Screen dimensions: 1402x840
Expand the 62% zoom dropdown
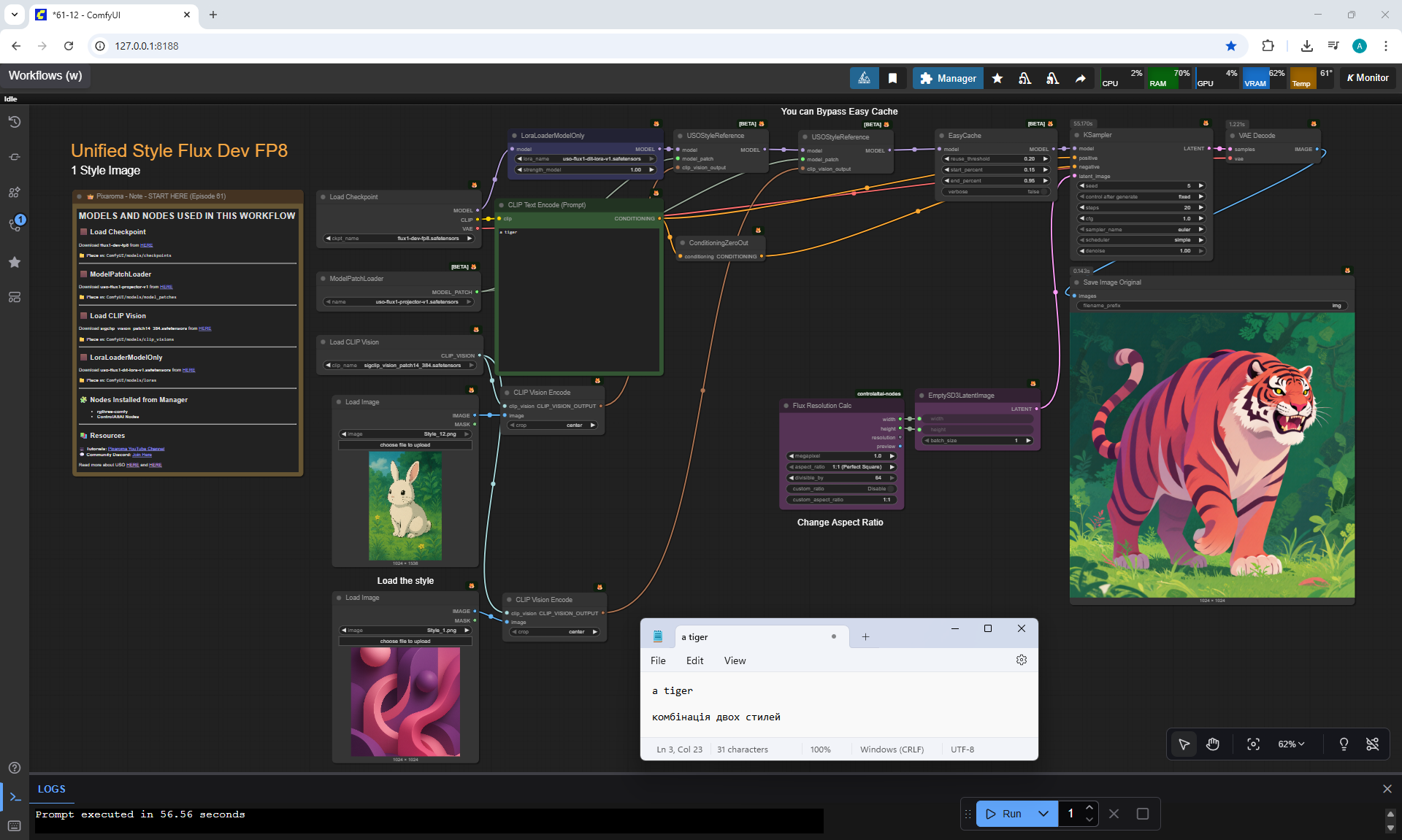point(1291,744)
